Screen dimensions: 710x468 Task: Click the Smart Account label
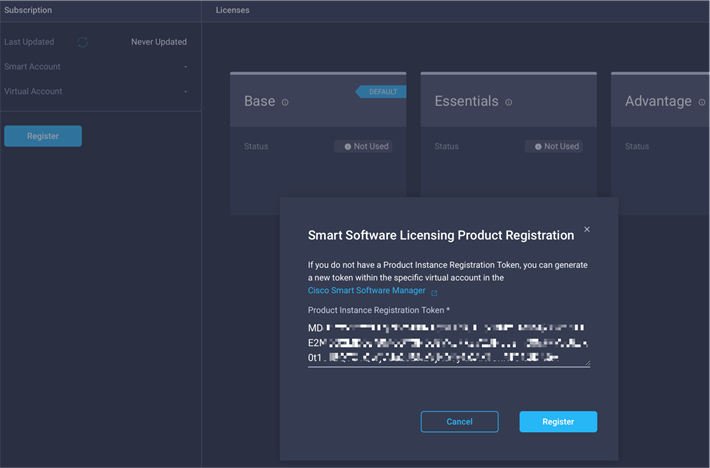[x=32, y=67]
